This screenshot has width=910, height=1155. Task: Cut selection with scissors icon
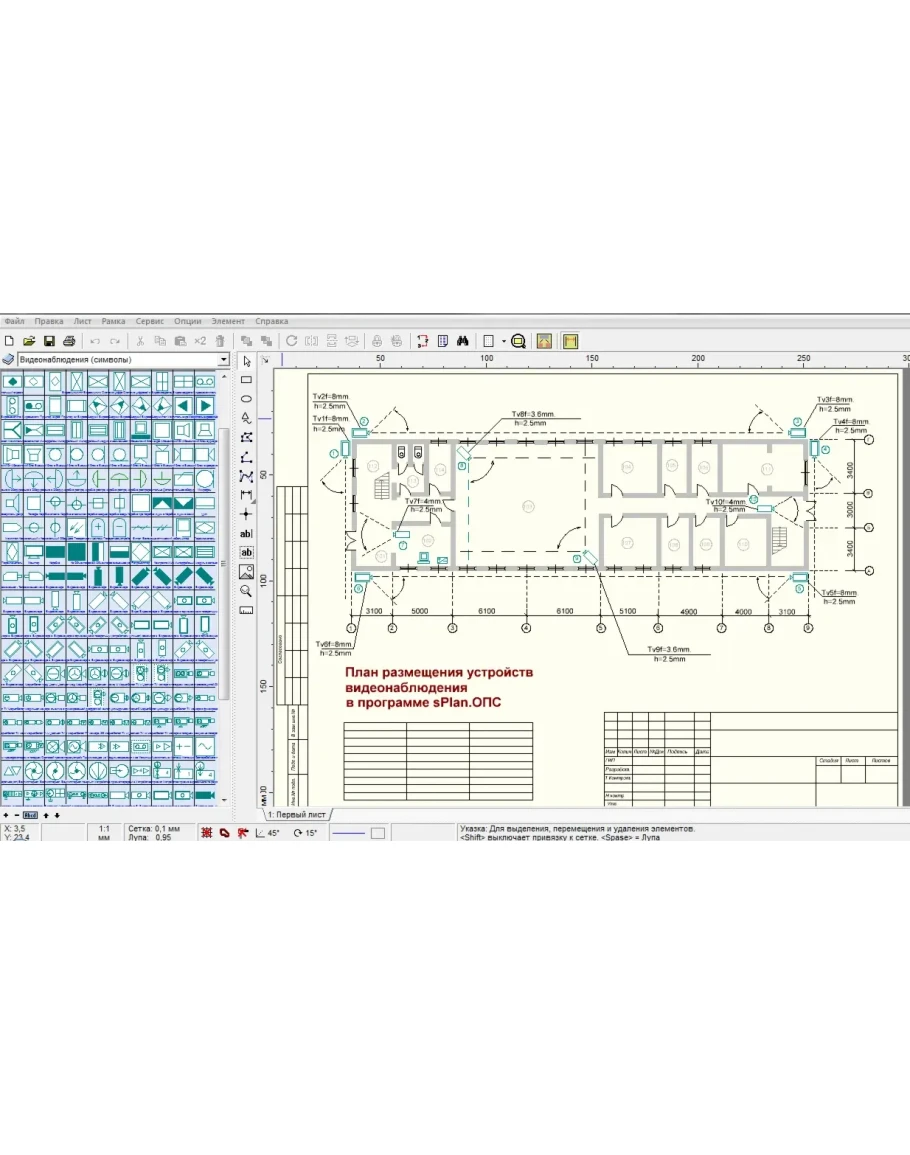pos(140,341)
